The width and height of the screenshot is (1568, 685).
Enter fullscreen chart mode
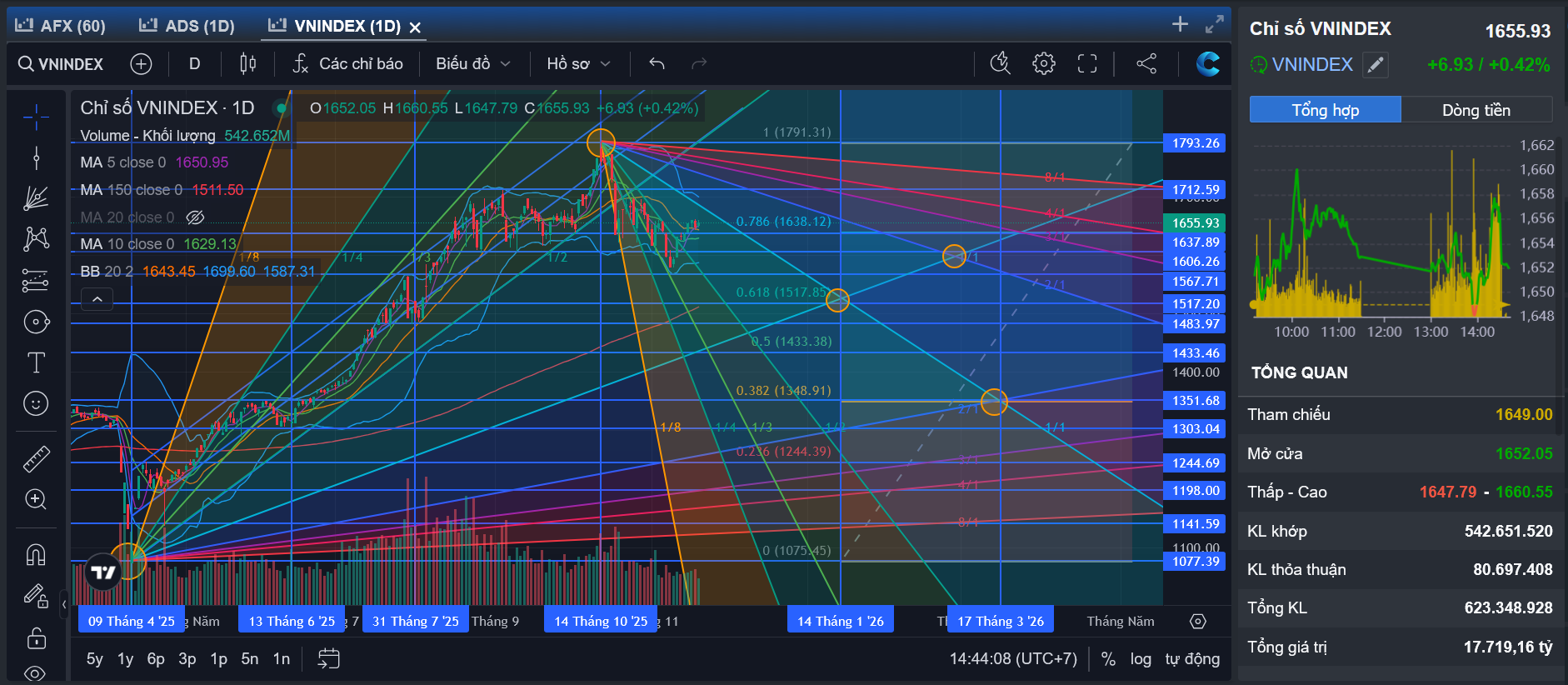coord(1087,63)
